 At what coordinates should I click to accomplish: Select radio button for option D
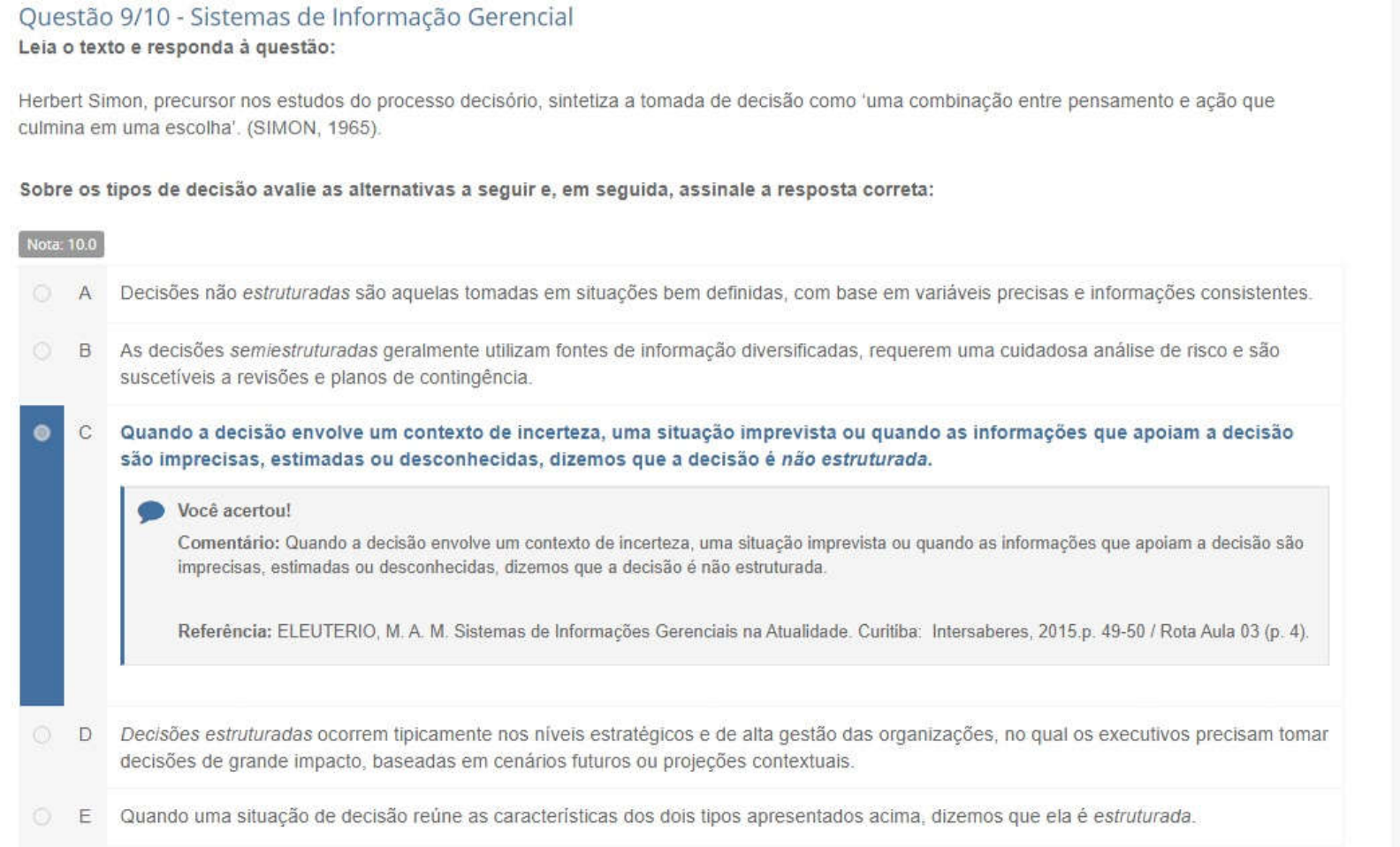click(42, 735)
